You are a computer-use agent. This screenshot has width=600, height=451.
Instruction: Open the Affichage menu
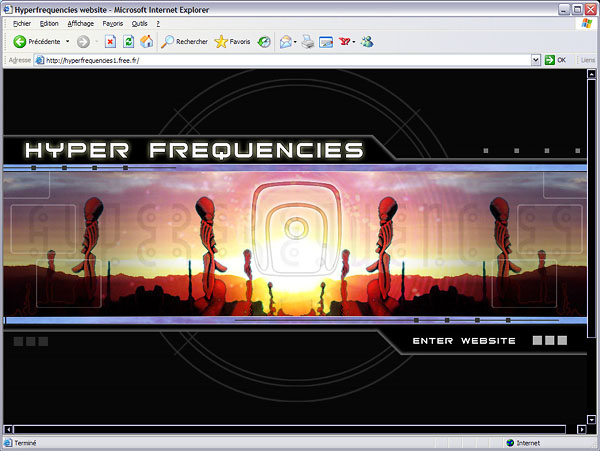pos(80,24)
